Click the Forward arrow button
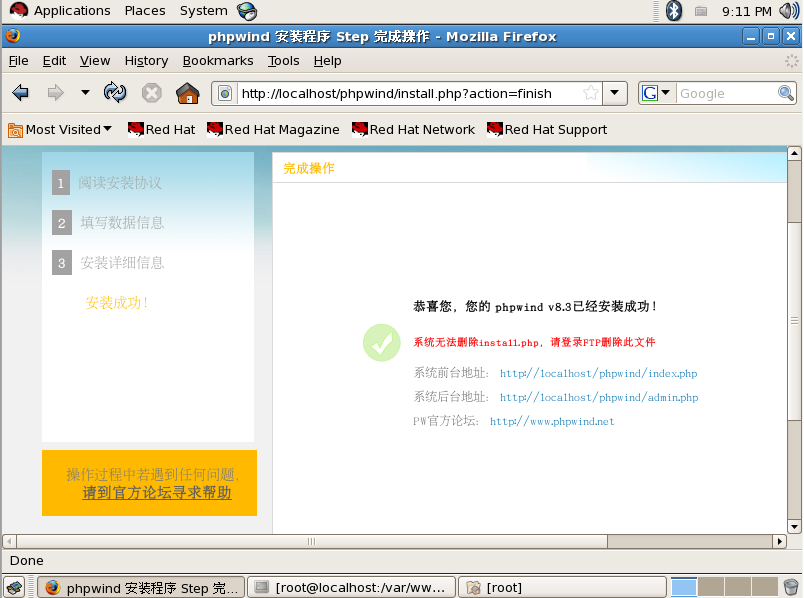Screen dimensions: 804x598 pos(55,93)
